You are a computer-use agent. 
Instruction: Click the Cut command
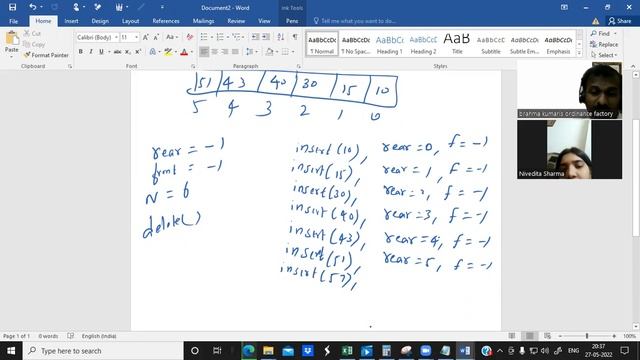coord(32,33)
